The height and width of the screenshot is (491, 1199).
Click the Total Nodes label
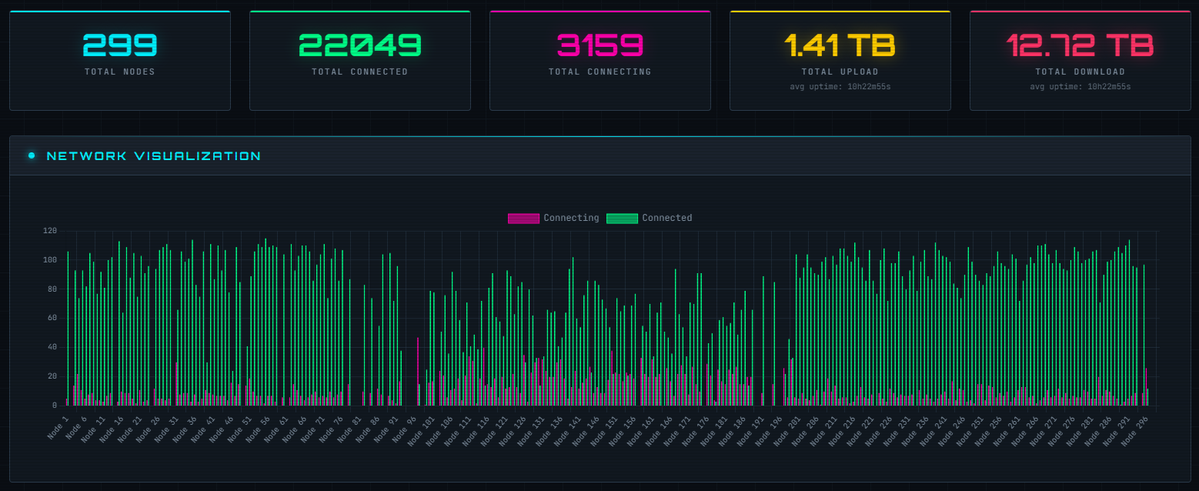(120, 71)
